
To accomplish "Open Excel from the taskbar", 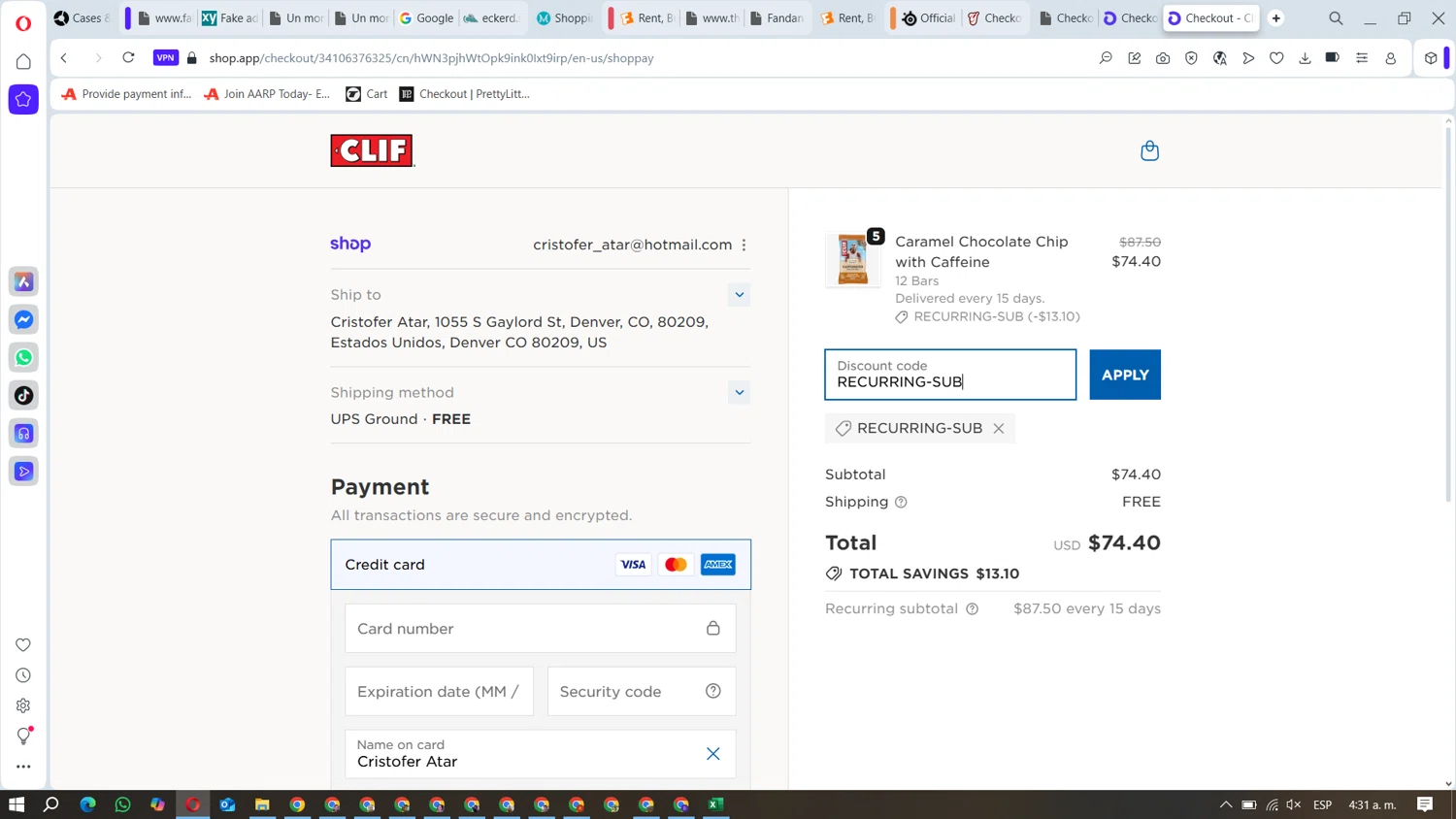I will 716,804.
